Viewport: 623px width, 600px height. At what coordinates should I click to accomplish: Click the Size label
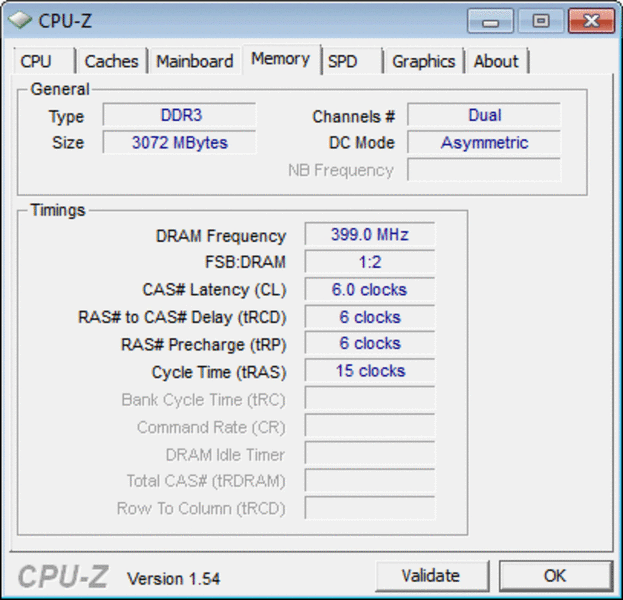pos(68,143)
